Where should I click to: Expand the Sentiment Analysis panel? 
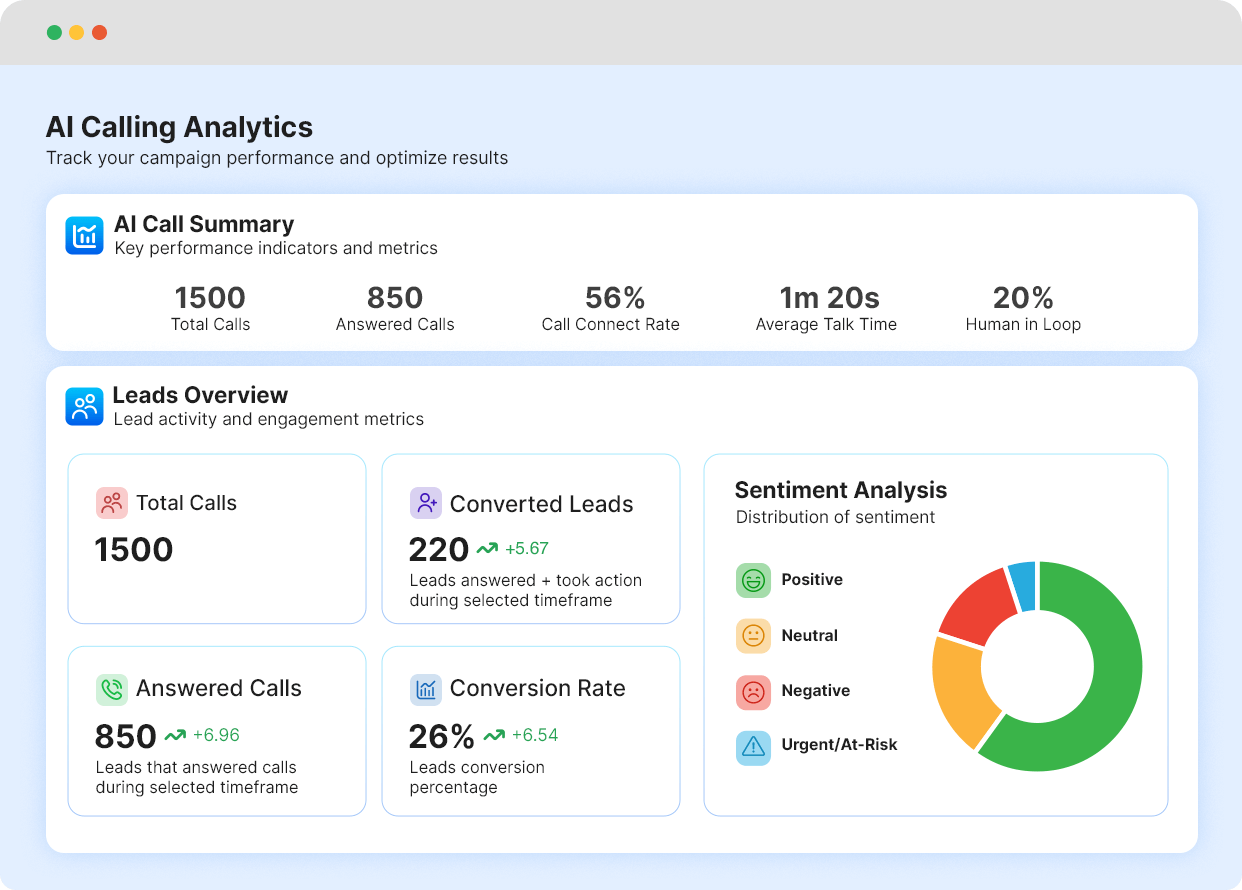point(937,632)
